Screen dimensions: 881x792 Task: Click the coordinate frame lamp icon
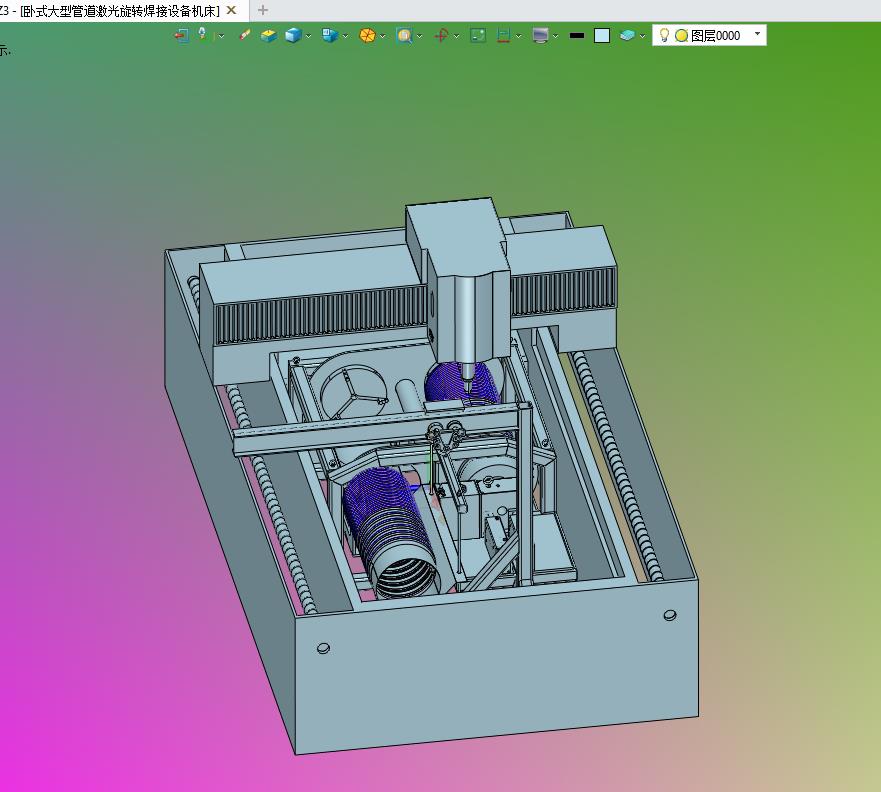[202, 35]
